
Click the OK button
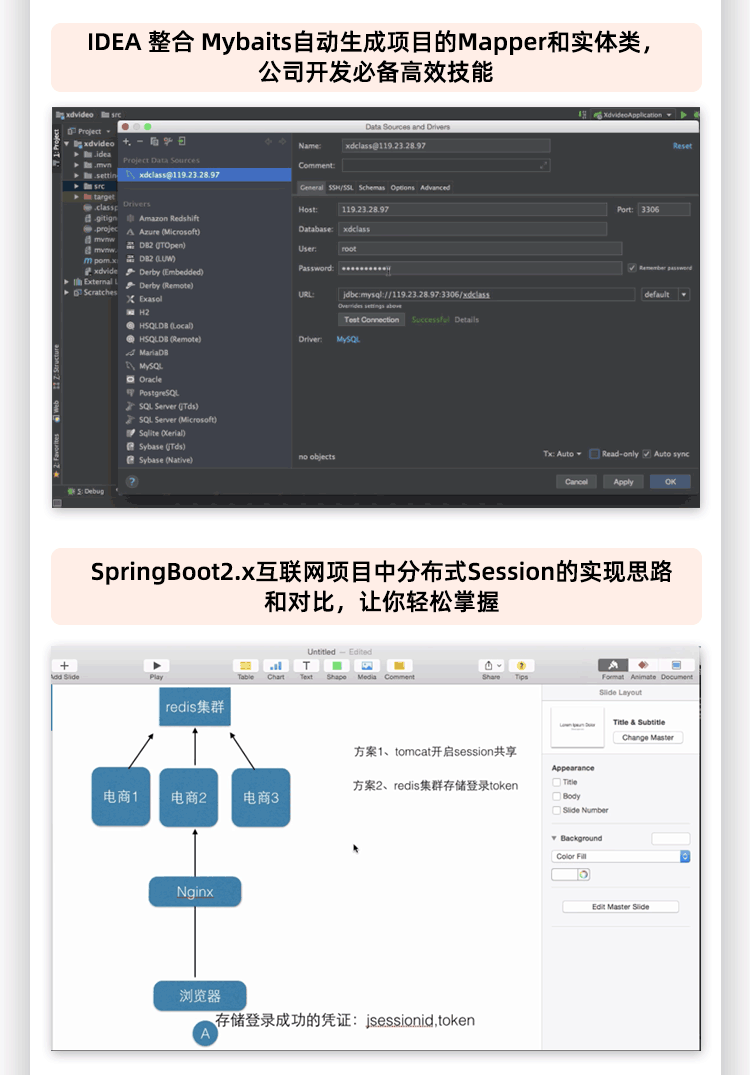[670, 482]
